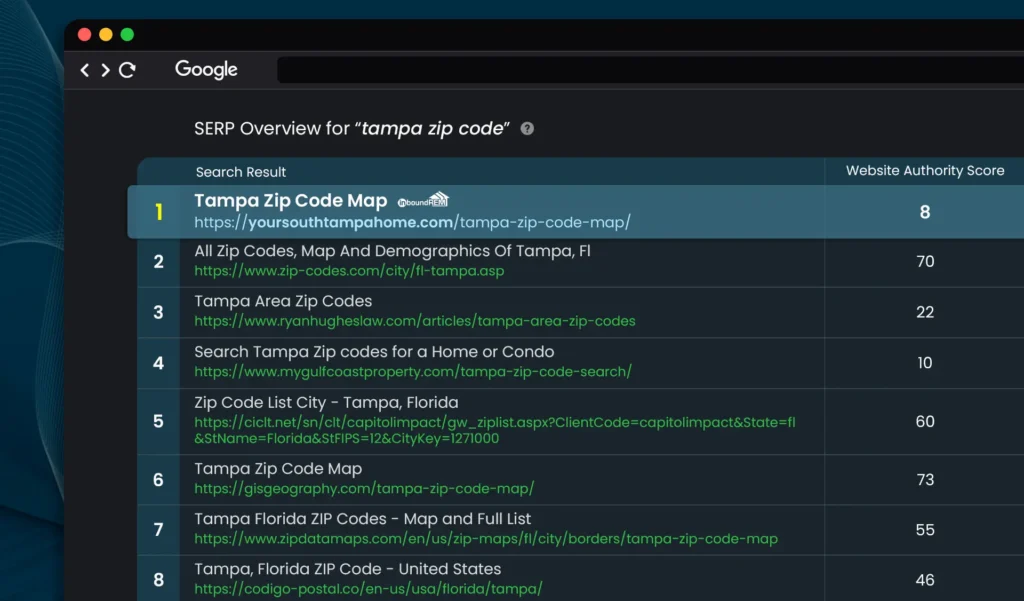Open the yoursouthtampahome.com tampa-zip-code-map link

412,222
